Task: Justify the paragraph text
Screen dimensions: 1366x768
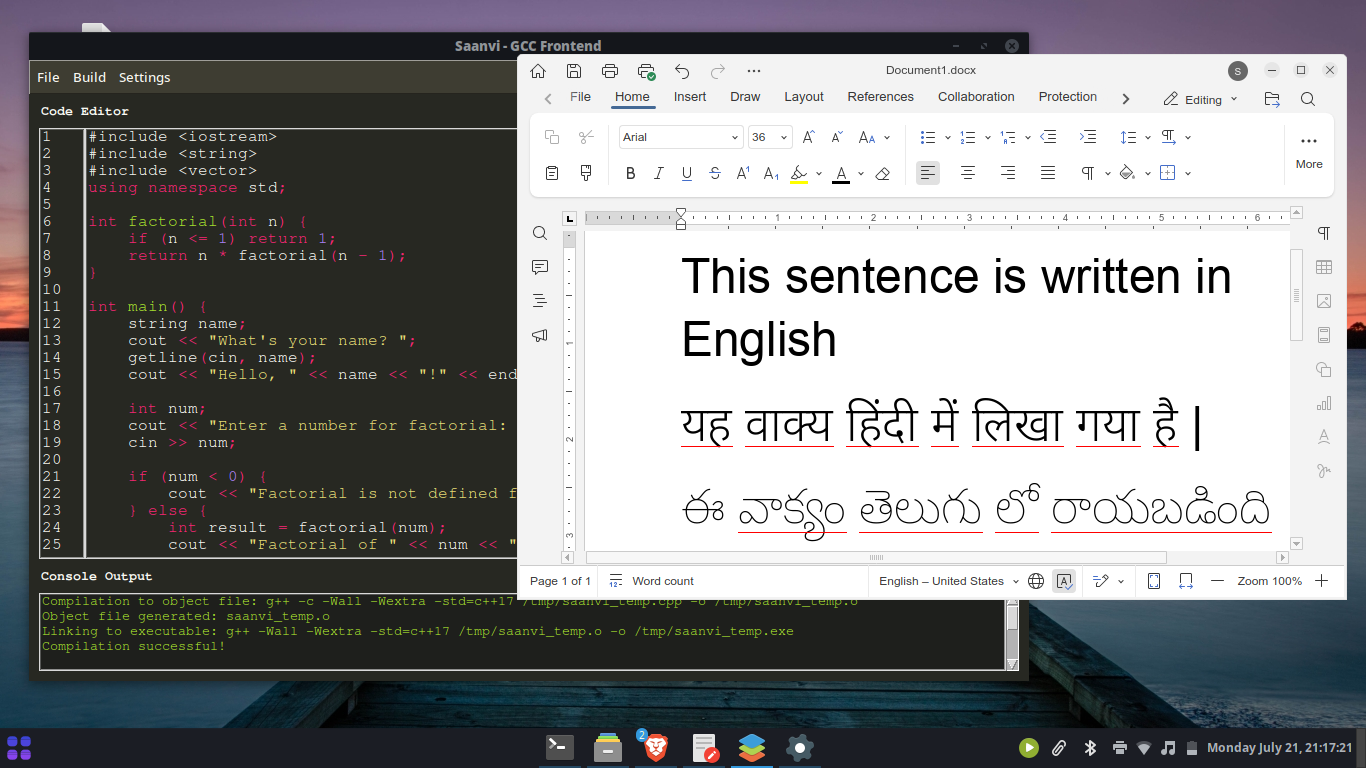Action: (1048, 173)
